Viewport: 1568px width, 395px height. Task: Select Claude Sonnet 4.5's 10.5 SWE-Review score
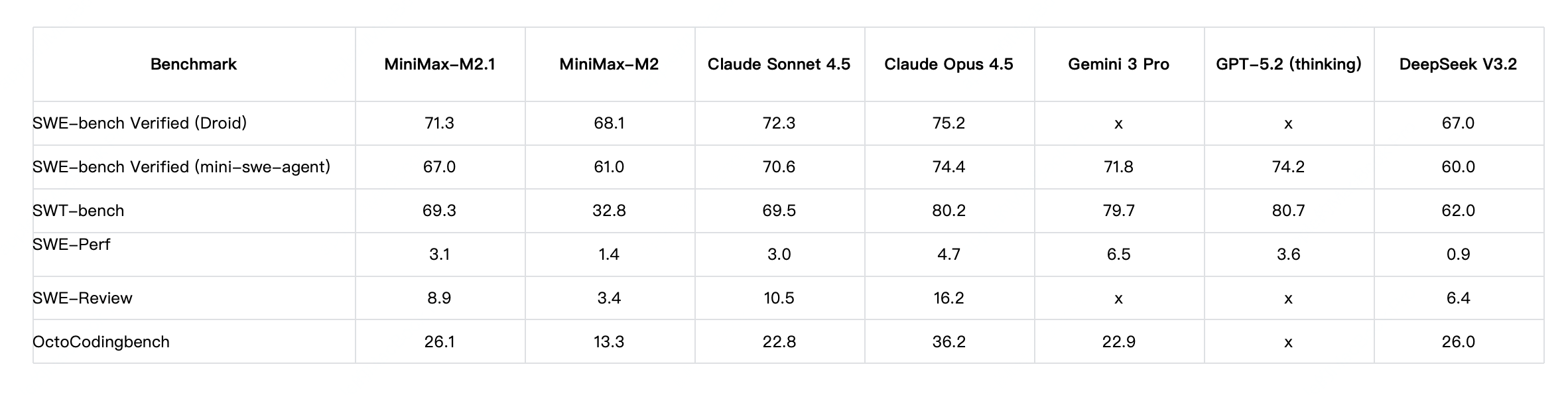(x=779, y=298)
